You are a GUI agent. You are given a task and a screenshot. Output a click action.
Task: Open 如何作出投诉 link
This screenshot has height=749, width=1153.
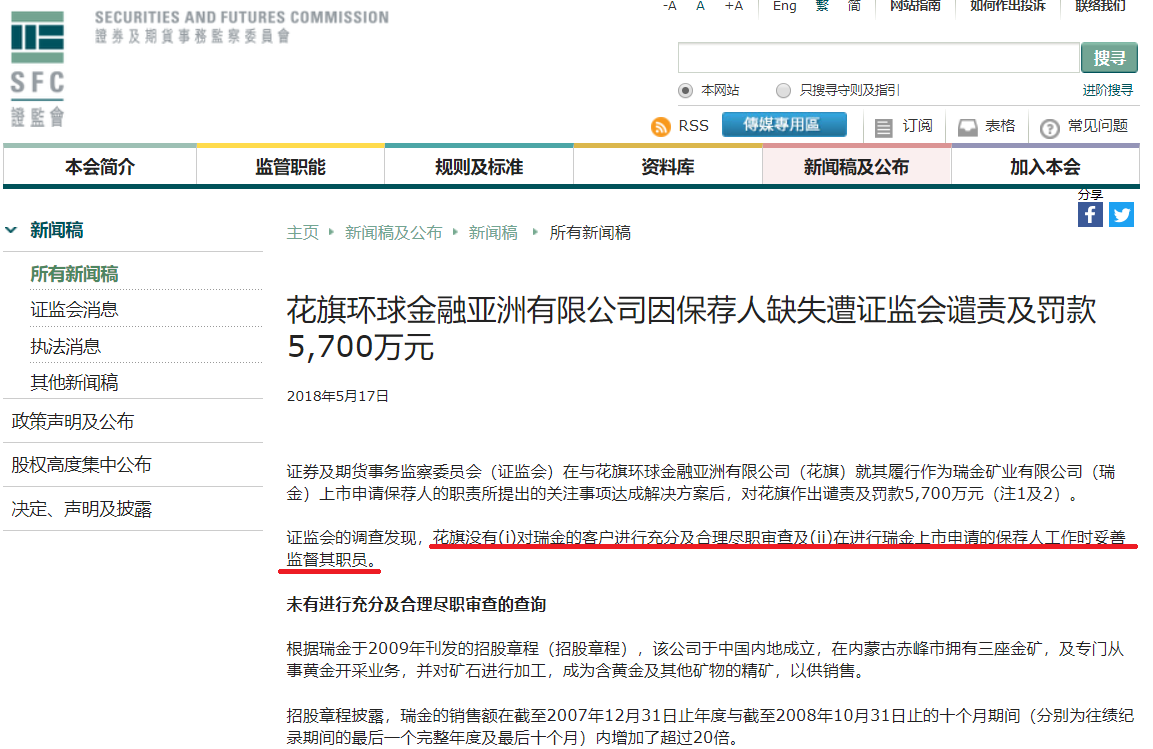1007,6
